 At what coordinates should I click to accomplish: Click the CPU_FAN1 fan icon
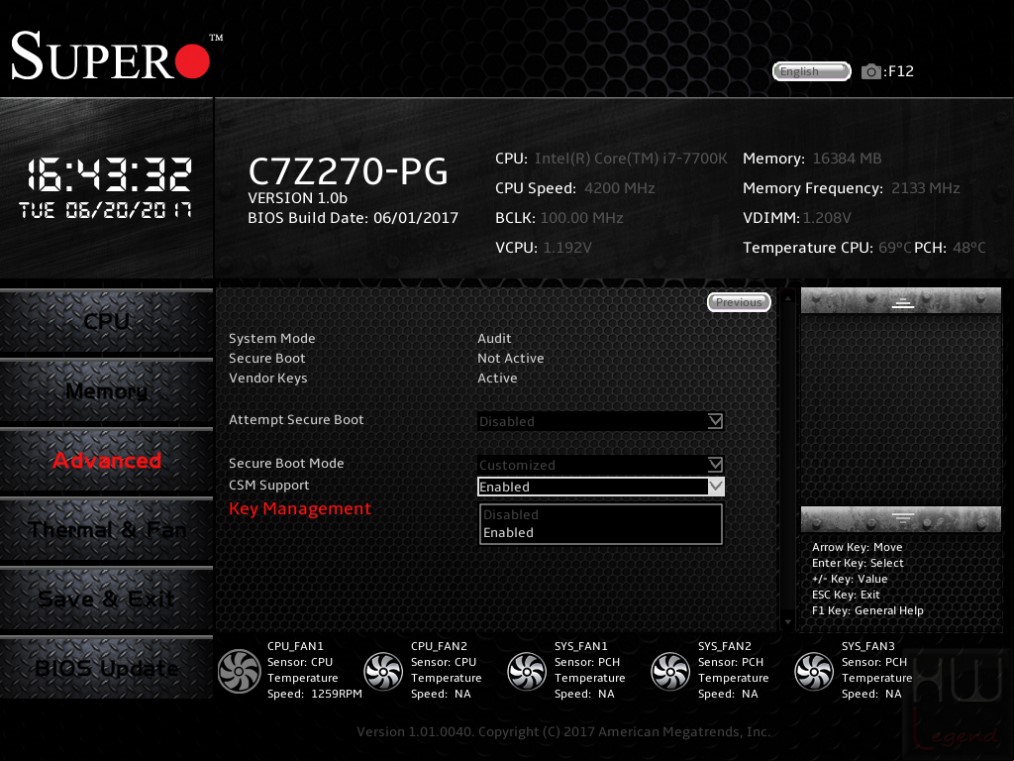pyautogui.click(x=239, y=670)
